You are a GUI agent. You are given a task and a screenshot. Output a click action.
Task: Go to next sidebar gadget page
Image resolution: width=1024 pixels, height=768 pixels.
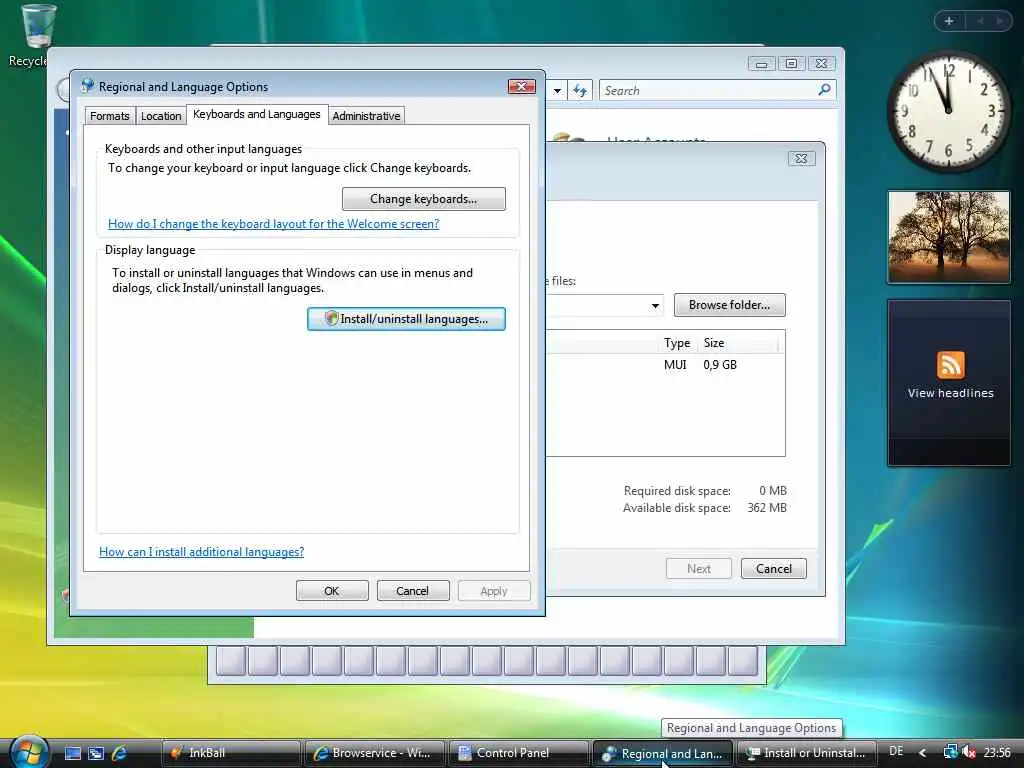pyautogui.click(x=1000, y=21)
